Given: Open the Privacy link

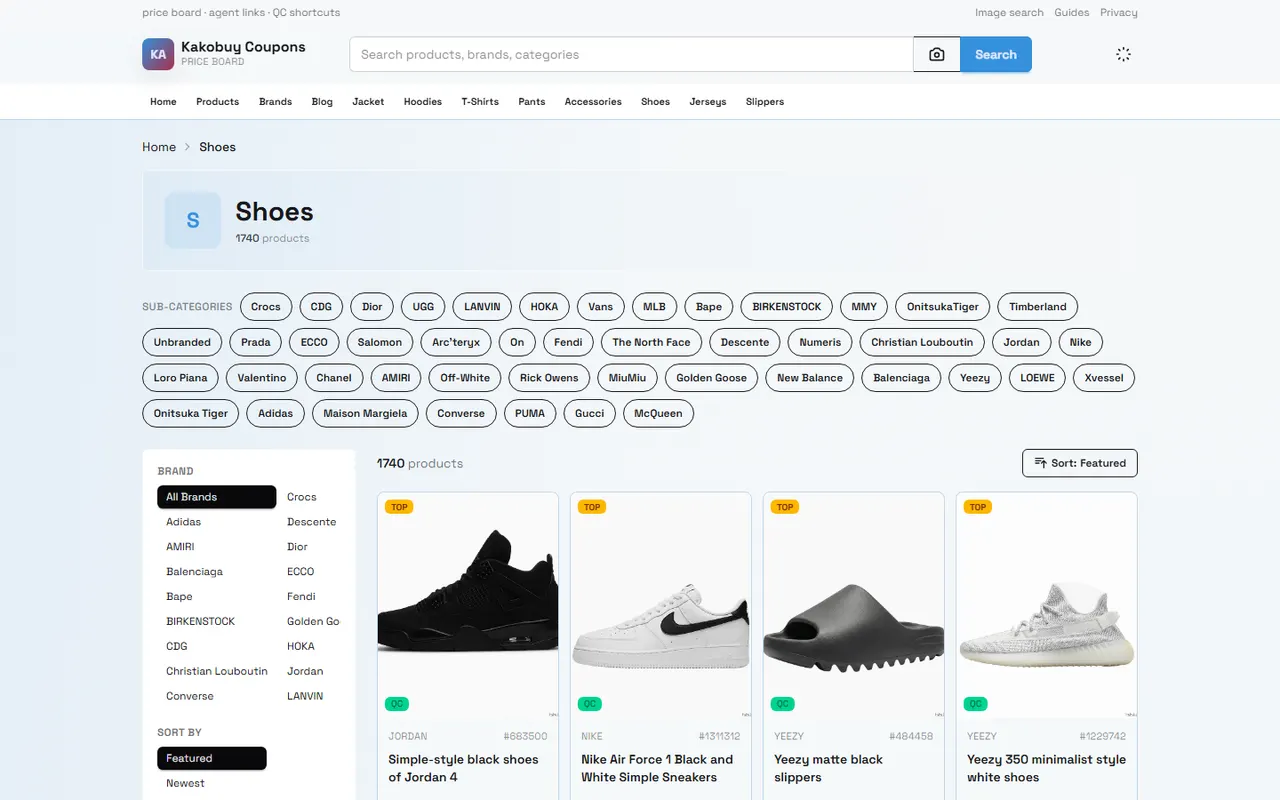Looking at the screenshot, I should click(1119, 13).
